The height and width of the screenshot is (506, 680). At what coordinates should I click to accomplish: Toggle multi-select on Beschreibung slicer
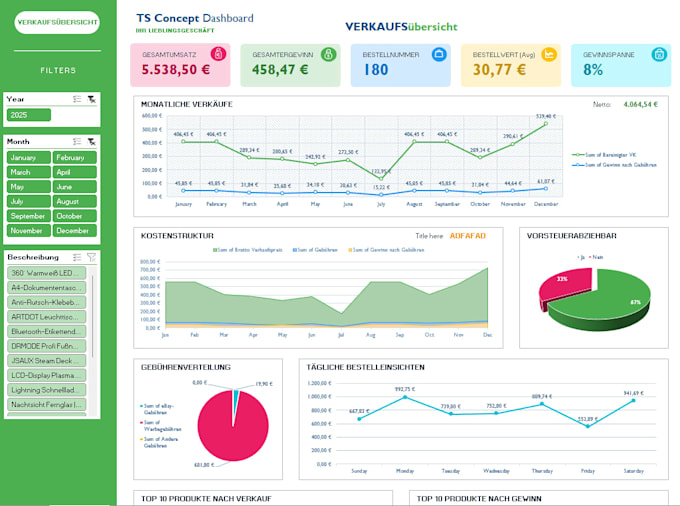(x=77, y=257)
